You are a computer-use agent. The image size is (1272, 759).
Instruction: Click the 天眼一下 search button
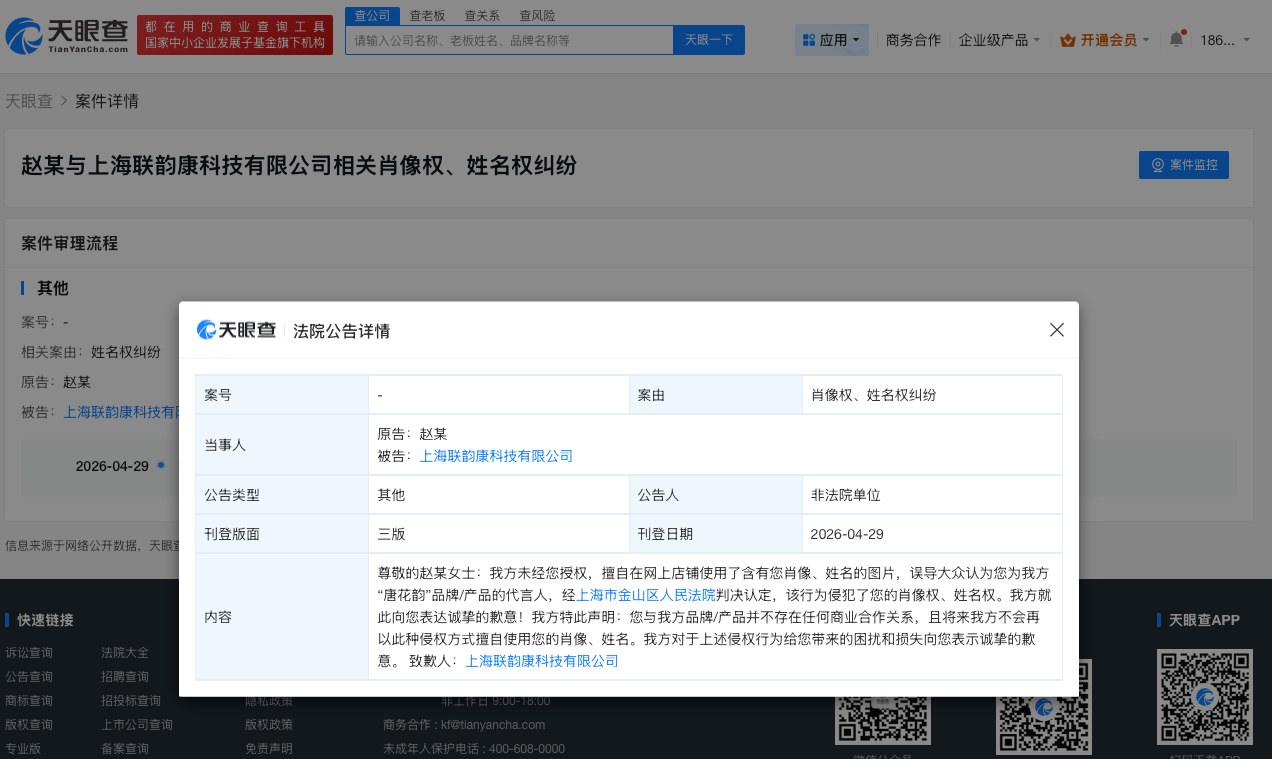point(708,39)
